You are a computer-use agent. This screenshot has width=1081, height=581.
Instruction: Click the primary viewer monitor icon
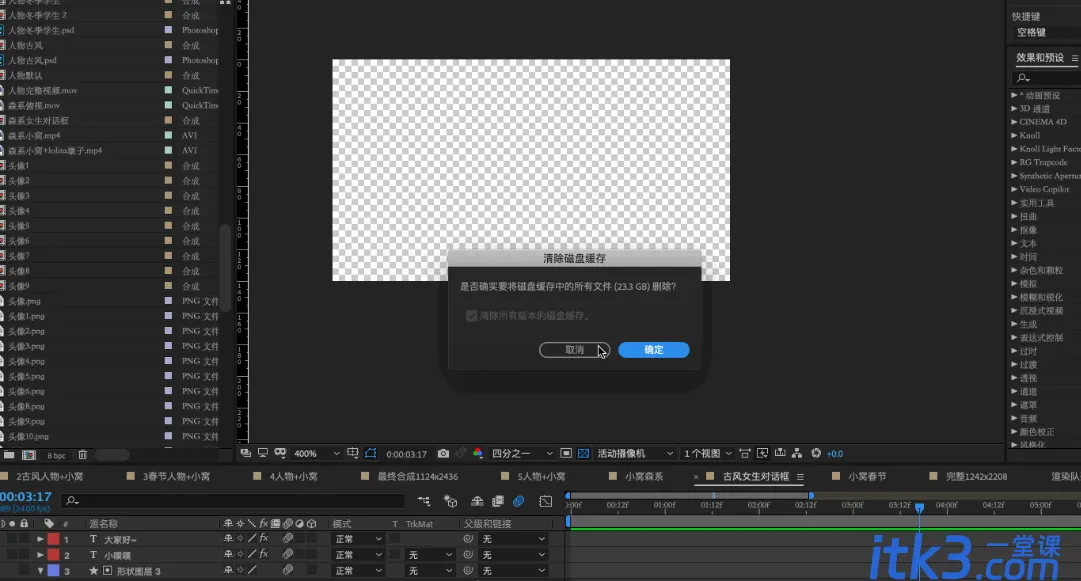[263, 453]
